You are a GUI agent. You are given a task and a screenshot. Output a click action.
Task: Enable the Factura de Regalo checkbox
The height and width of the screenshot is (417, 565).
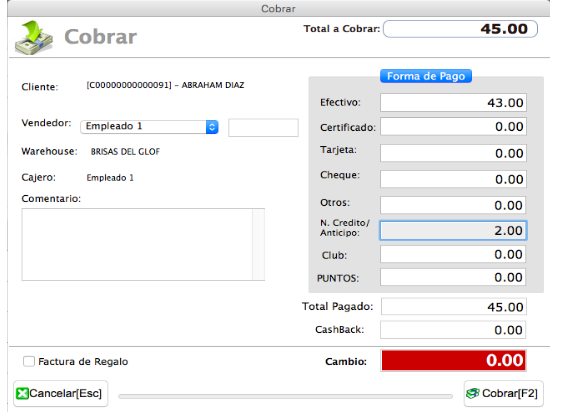tap(28, 361)
